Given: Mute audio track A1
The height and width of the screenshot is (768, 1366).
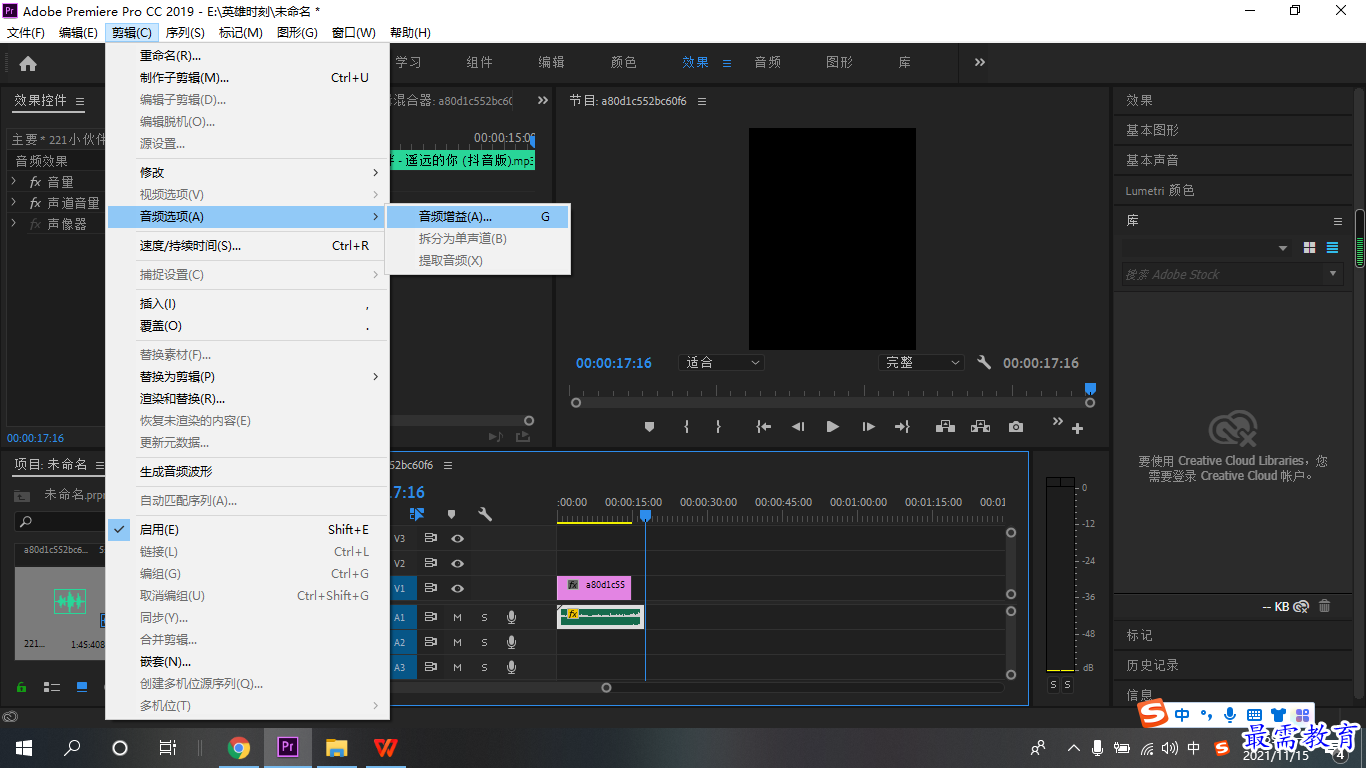Looking at the screenshot, I should (457, 618).
